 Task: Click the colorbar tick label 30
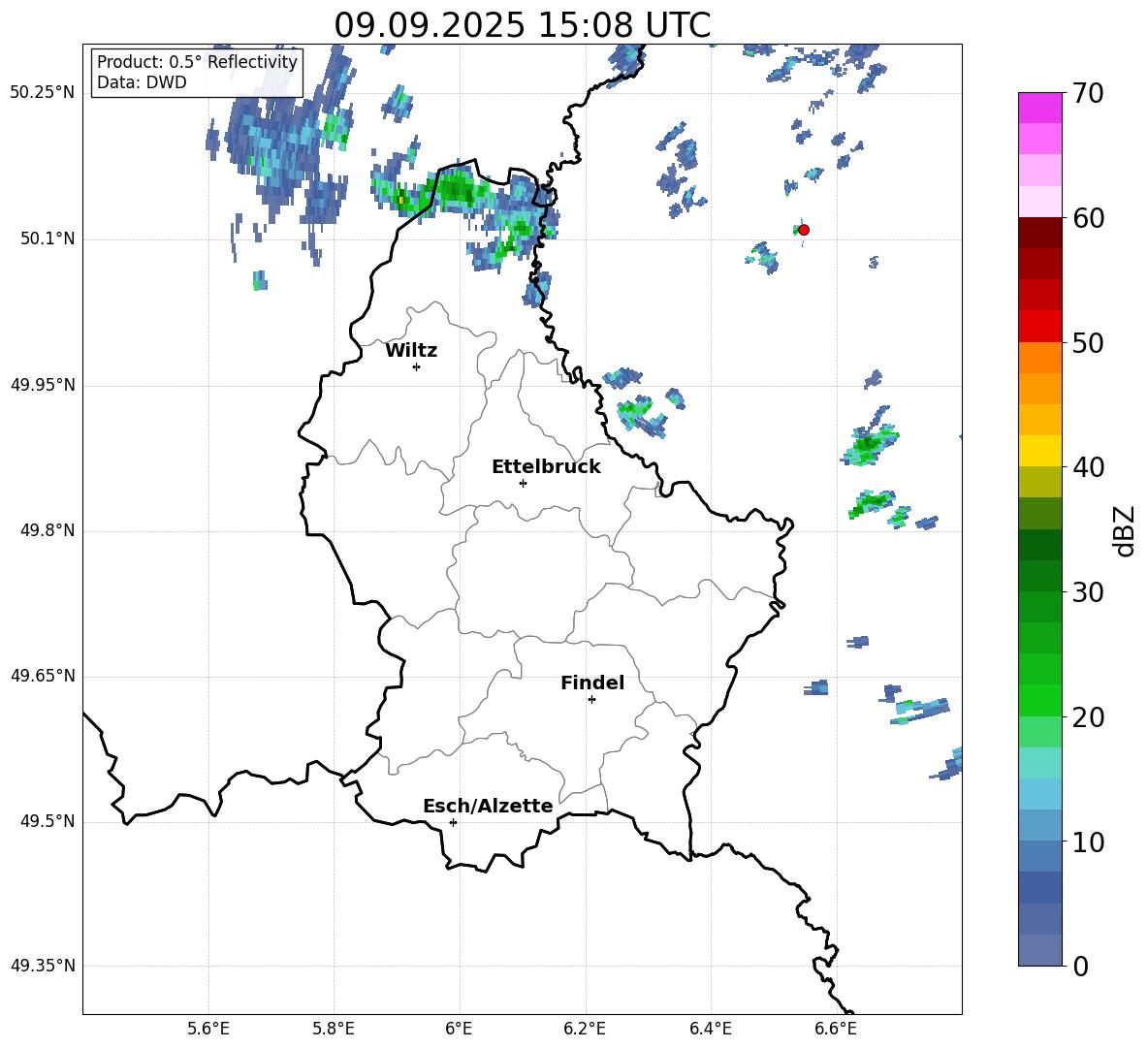tap(1089, 592)
